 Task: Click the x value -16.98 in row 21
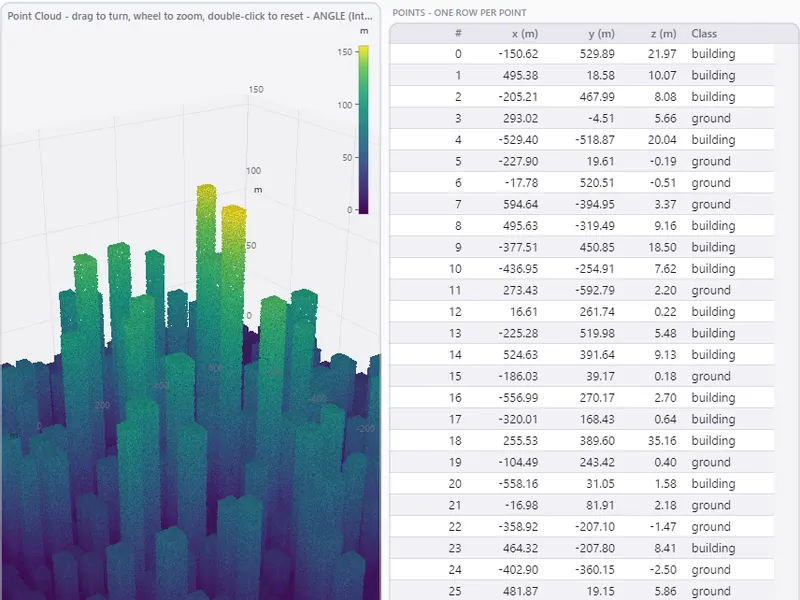(521, 505)
